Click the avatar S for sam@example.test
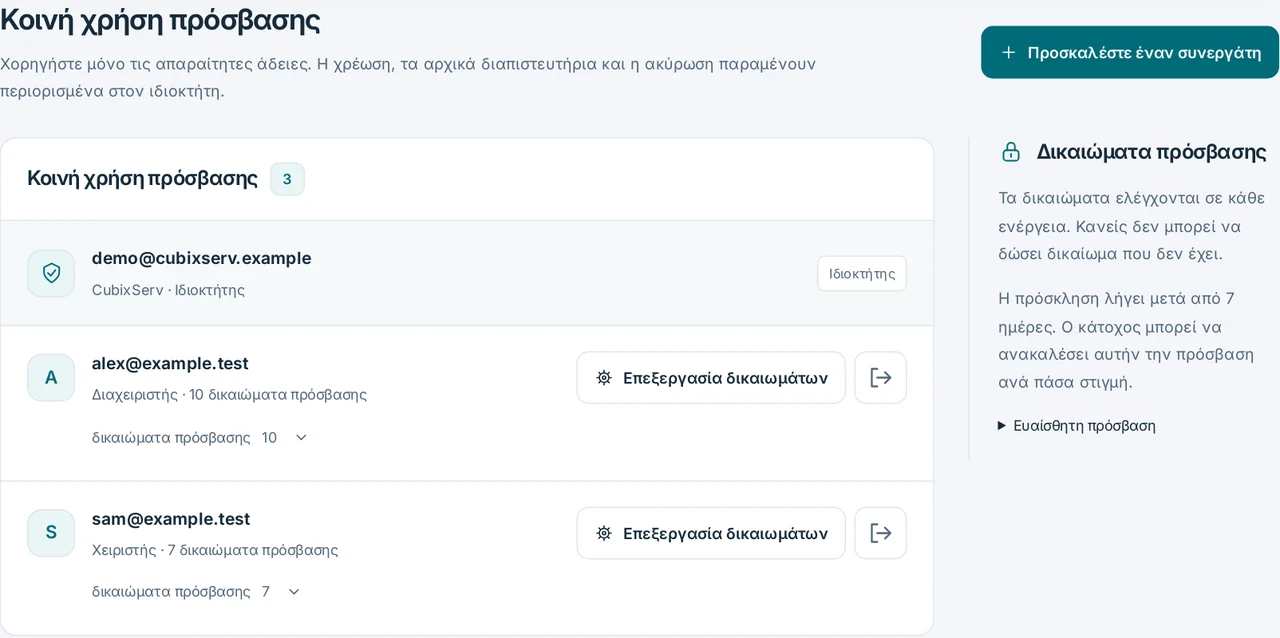This screenshot has width=1280, height=638. pyautogui.click(x=51, y=532)
